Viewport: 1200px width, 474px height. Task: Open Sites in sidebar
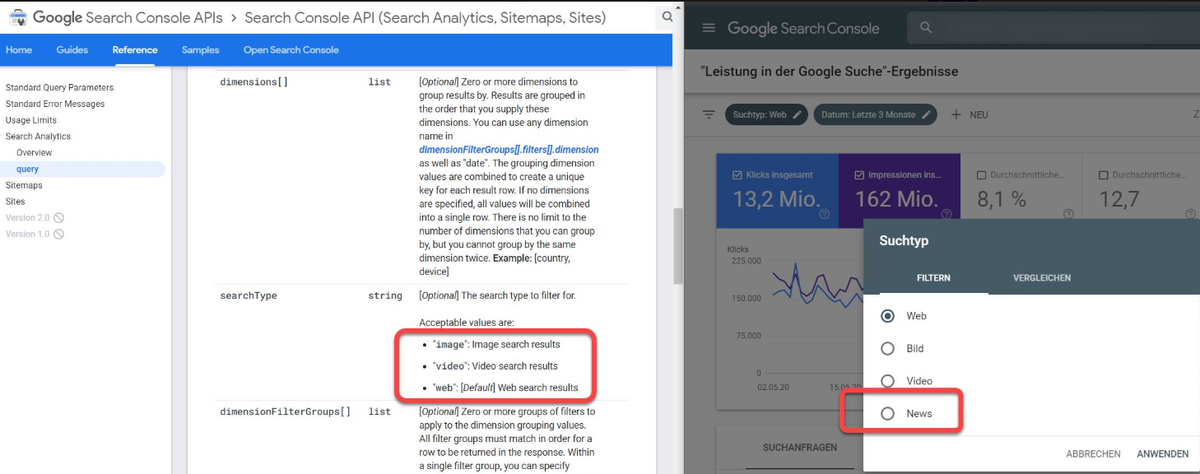pos(16,201)
